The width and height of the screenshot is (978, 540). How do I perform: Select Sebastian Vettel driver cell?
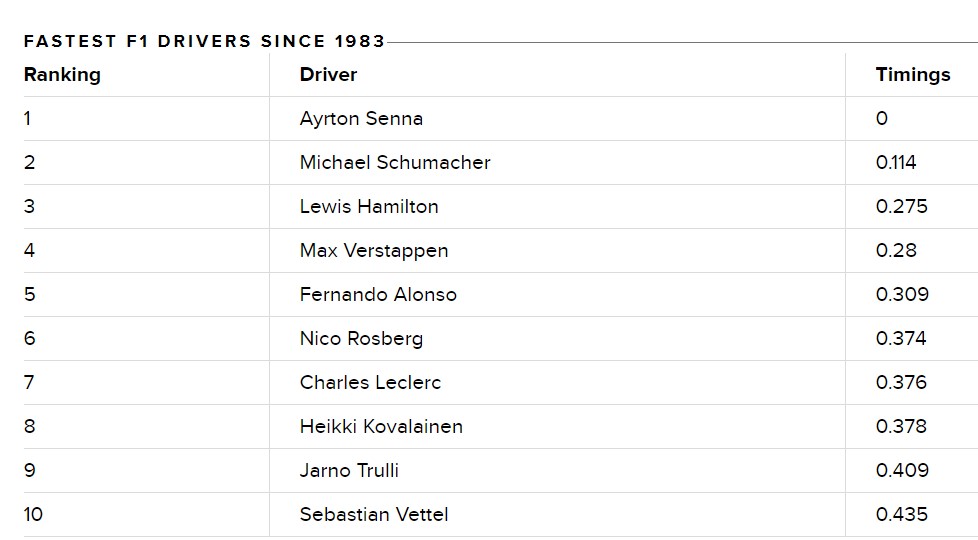coord(374,514)
